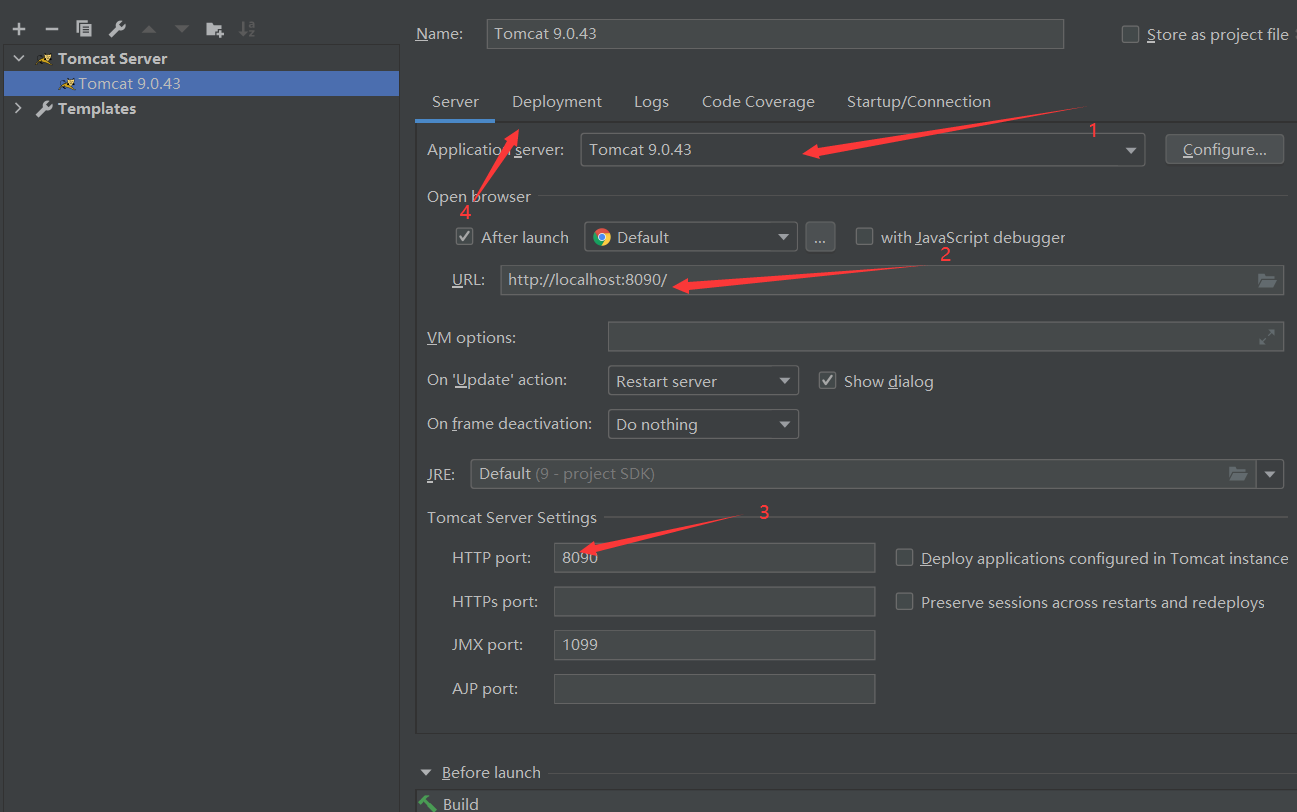Open edit templates wrench icon

[117, 29]
